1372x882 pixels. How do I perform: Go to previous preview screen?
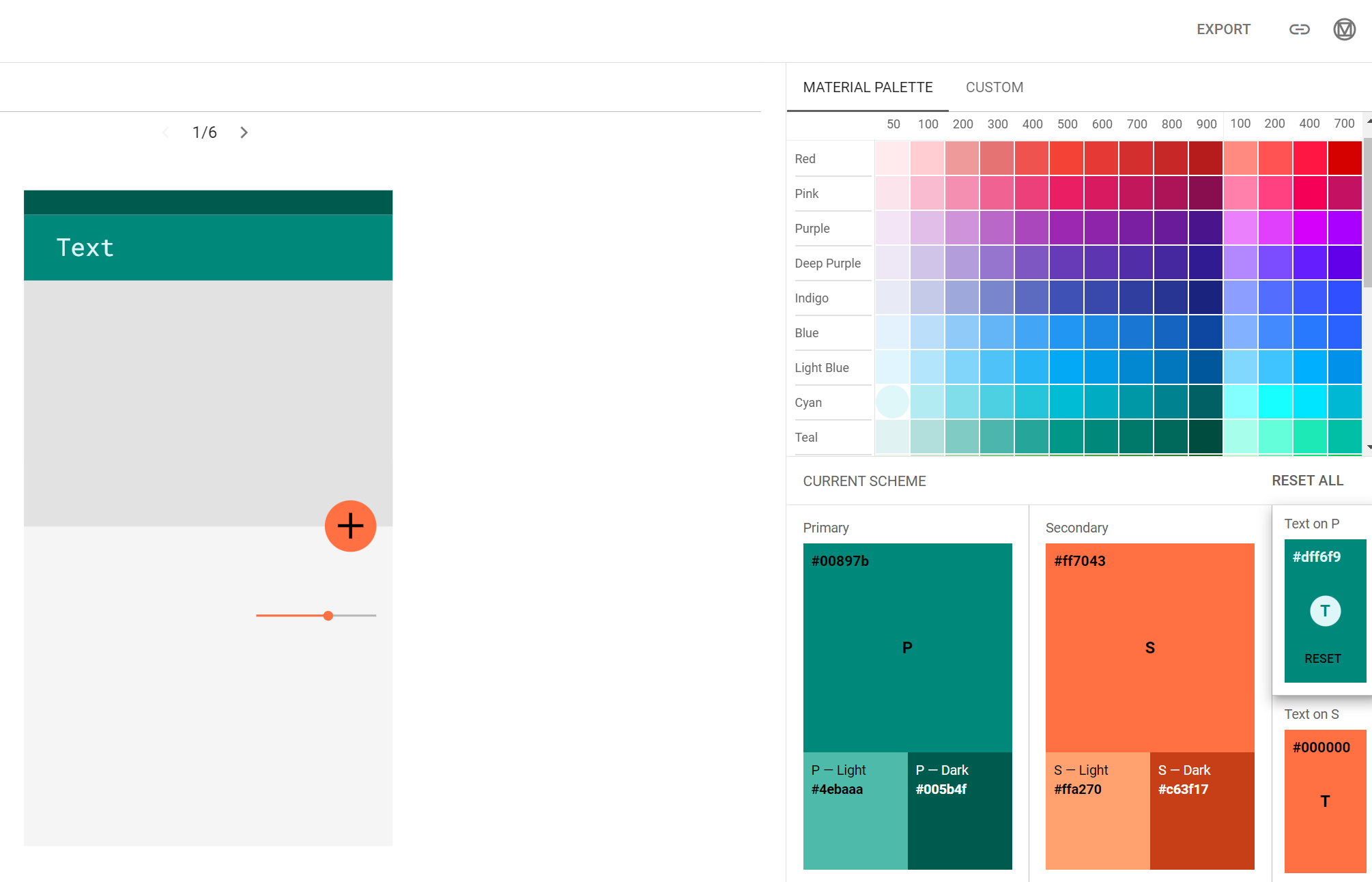(166, 132)
